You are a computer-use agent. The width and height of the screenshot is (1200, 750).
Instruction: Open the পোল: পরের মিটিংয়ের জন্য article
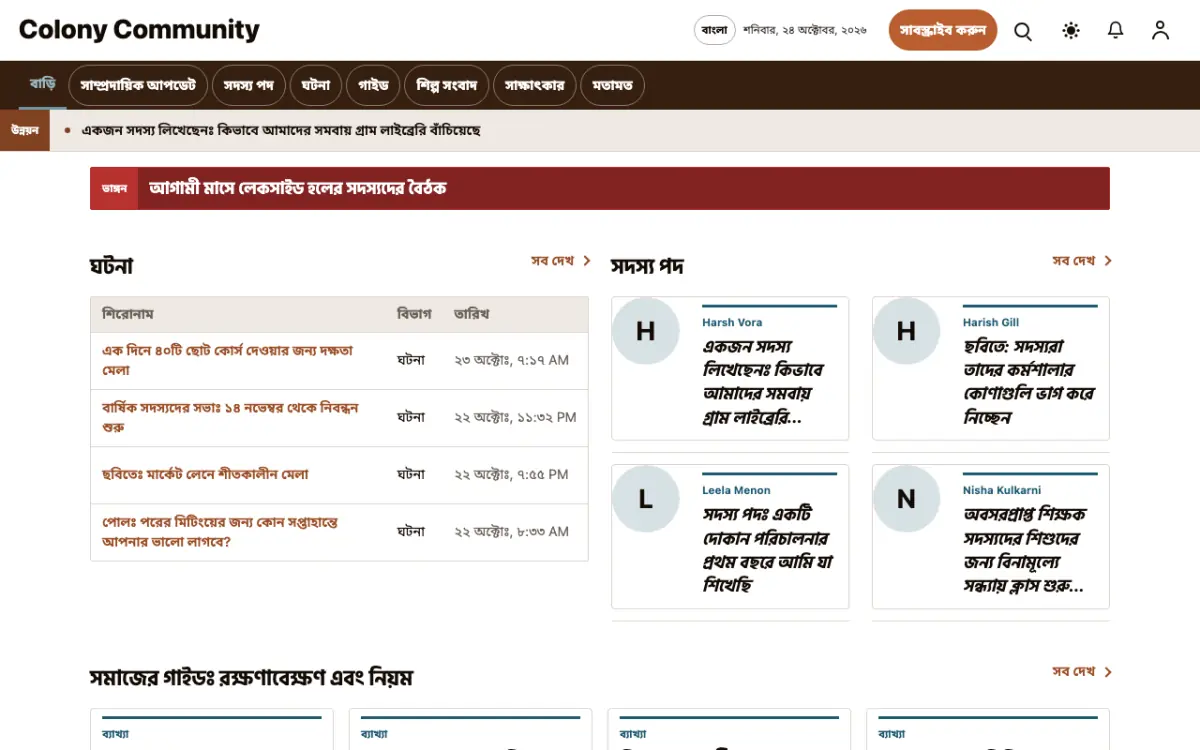coord(220,532)
